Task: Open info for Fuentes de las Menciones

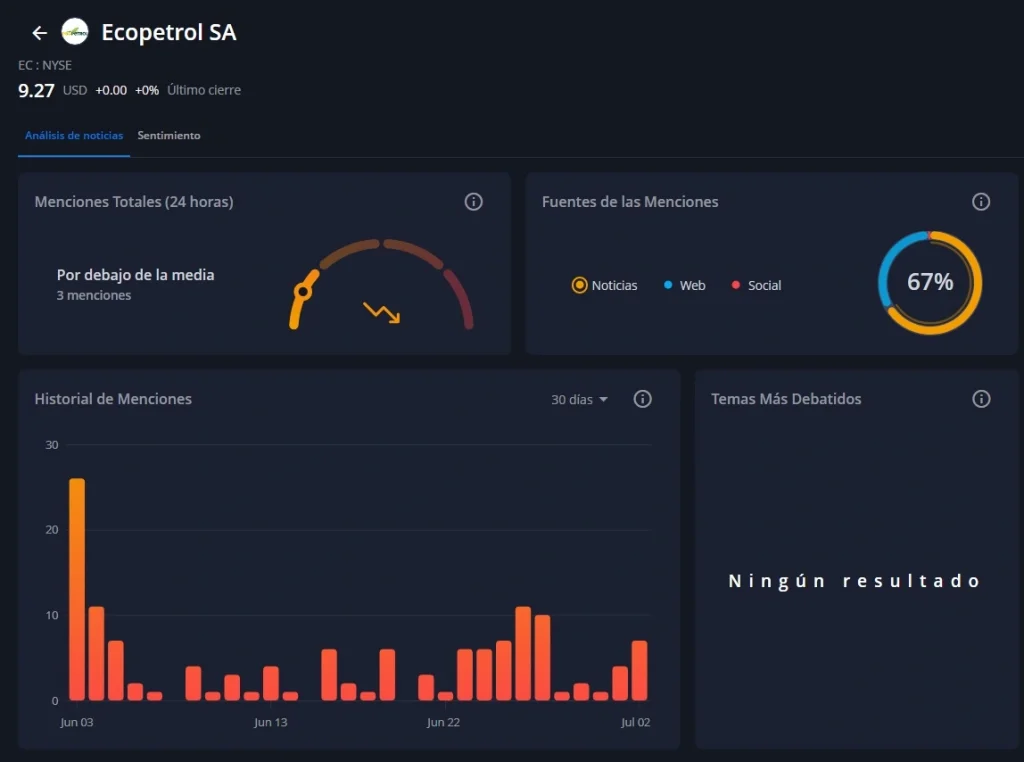Action: [x=981, y=202]
